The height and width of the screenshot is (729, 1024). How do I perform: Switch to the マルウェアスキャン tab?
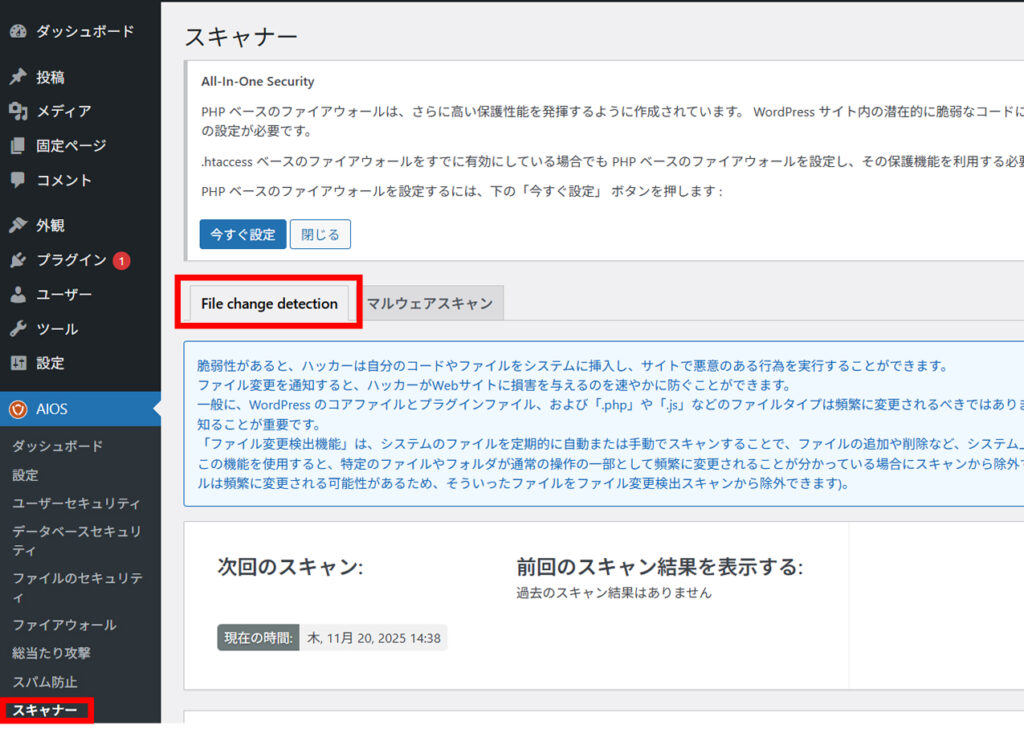coord(429,304)
